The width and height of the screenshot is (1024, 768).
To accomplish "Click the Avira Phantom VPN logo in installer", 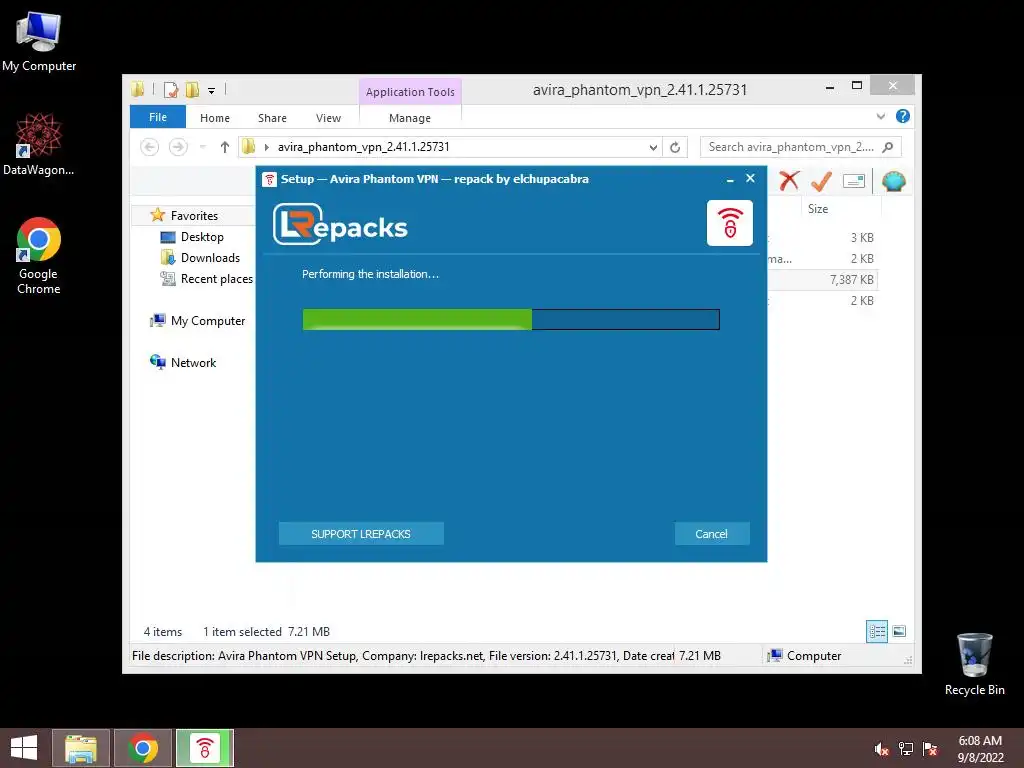I will point(729,223).
